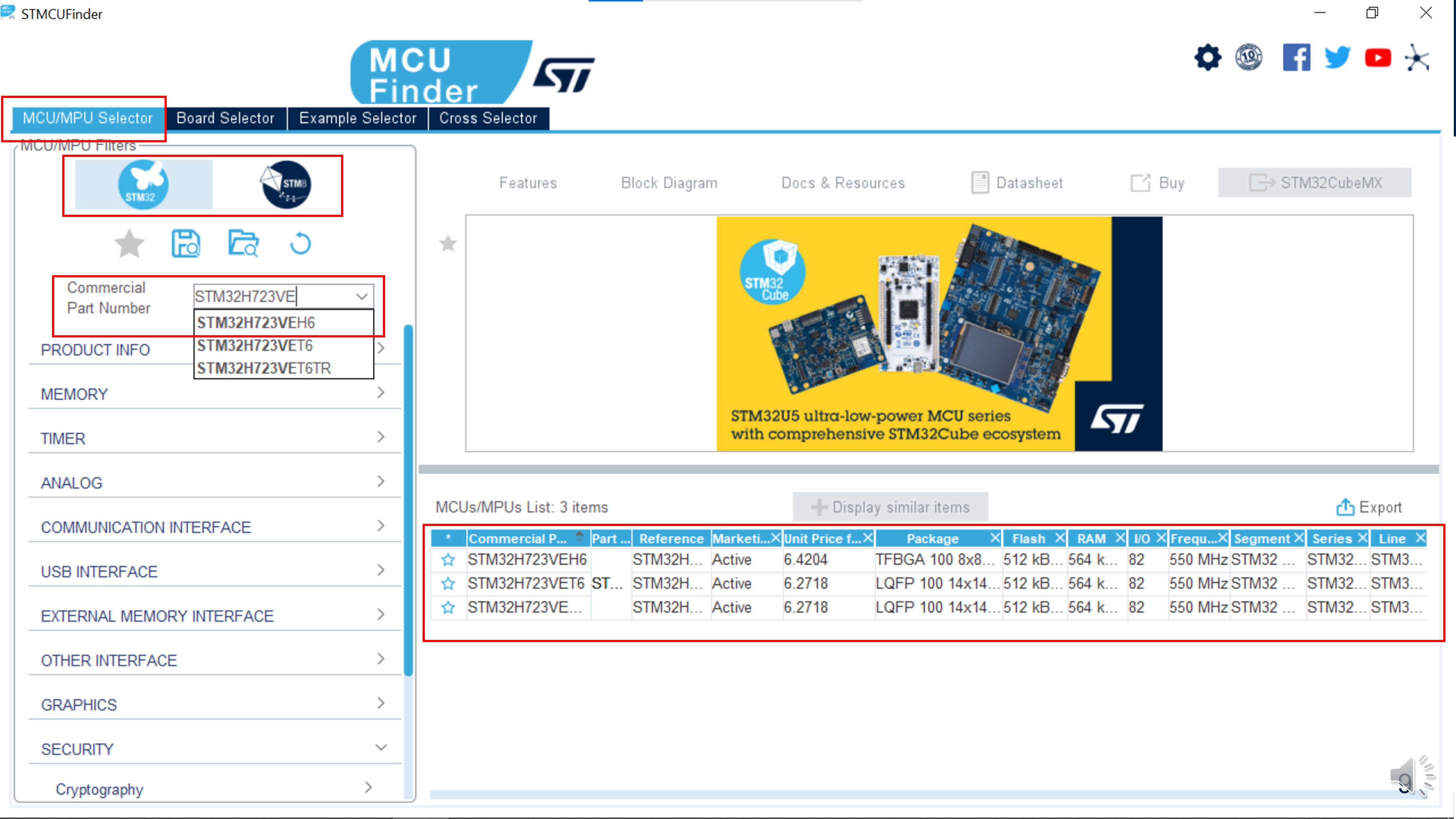Open the Commercial Part Number dropdown arrow
This screenshot has height=819, width=1456.
point(362,296)
